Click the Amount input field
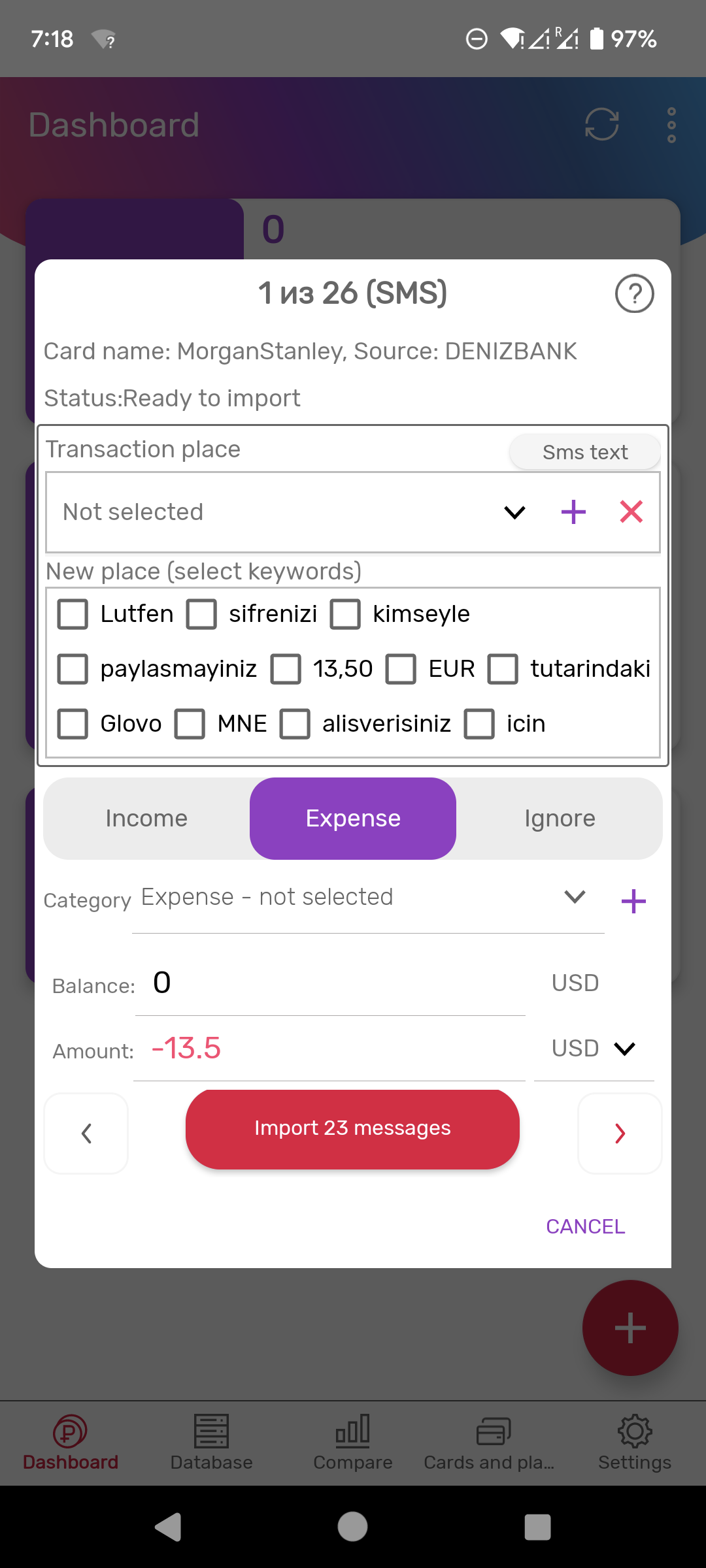This screenshot has width=706, height=1568. point(329,1049)
